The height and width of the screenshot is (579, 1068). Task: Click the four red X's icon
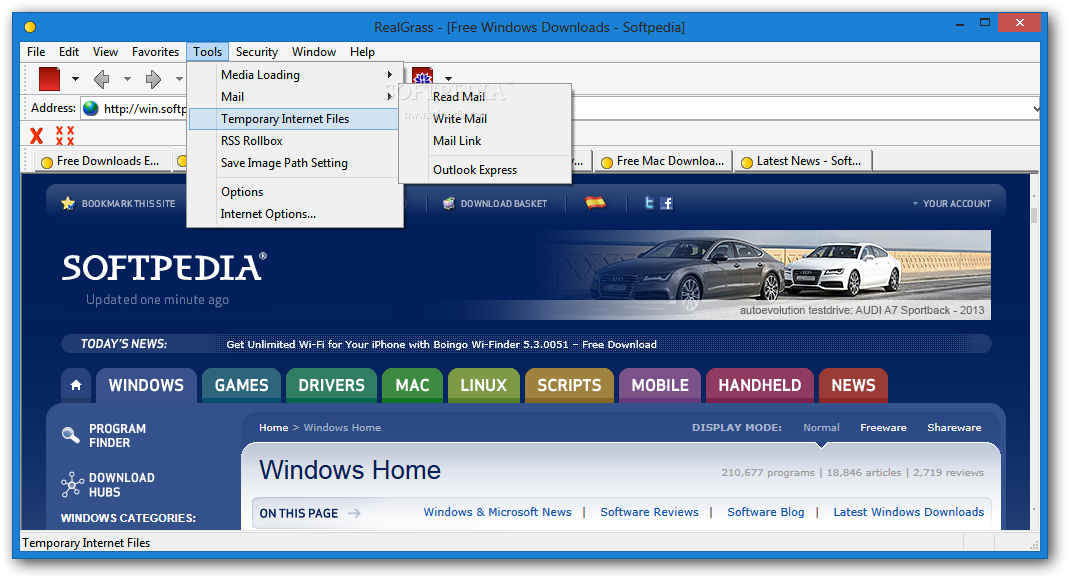[65, 136]
